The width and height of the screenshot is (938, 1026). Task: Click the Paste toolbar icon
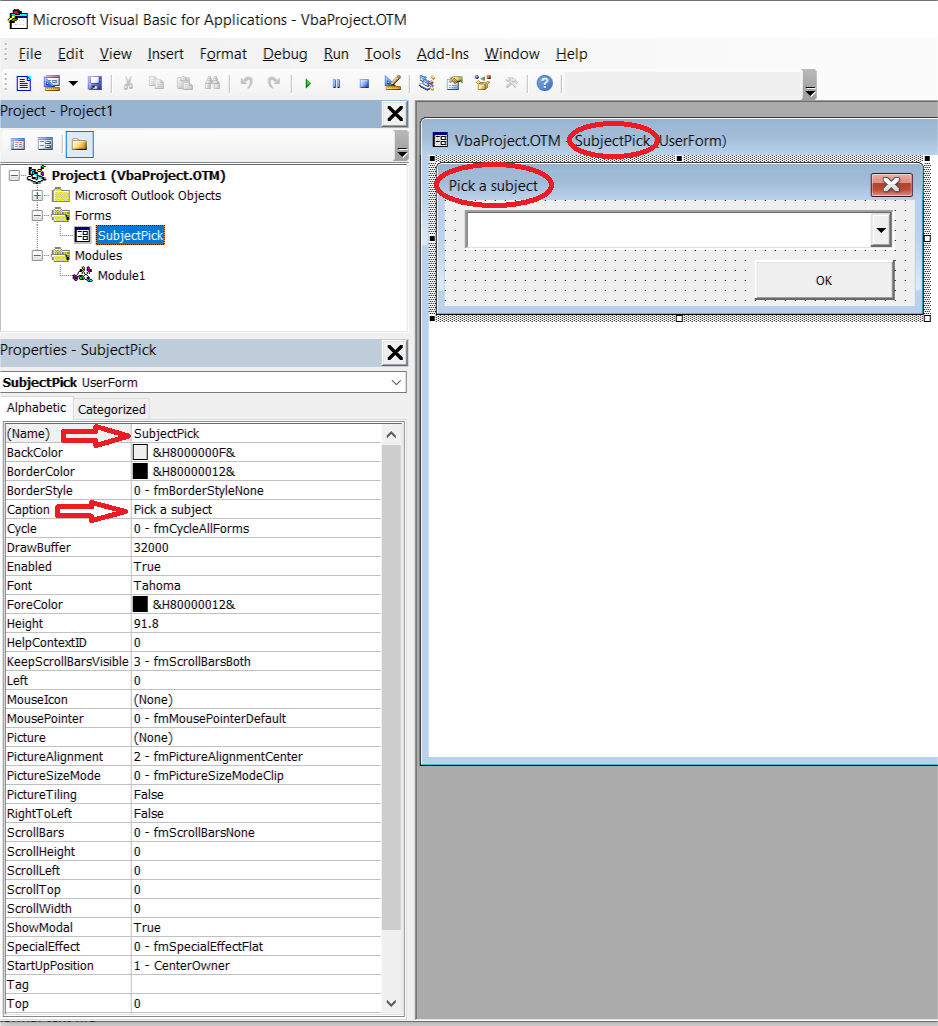point(184,83)
